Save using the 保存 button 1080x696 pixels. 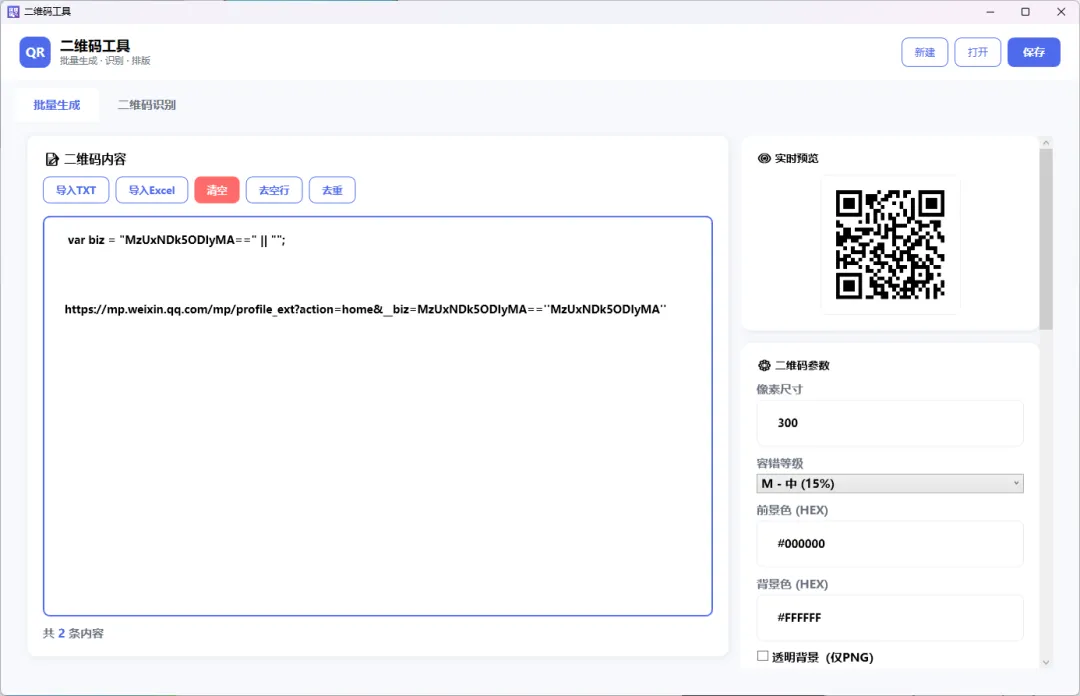pyautogui.click(x=1033, y=52)
